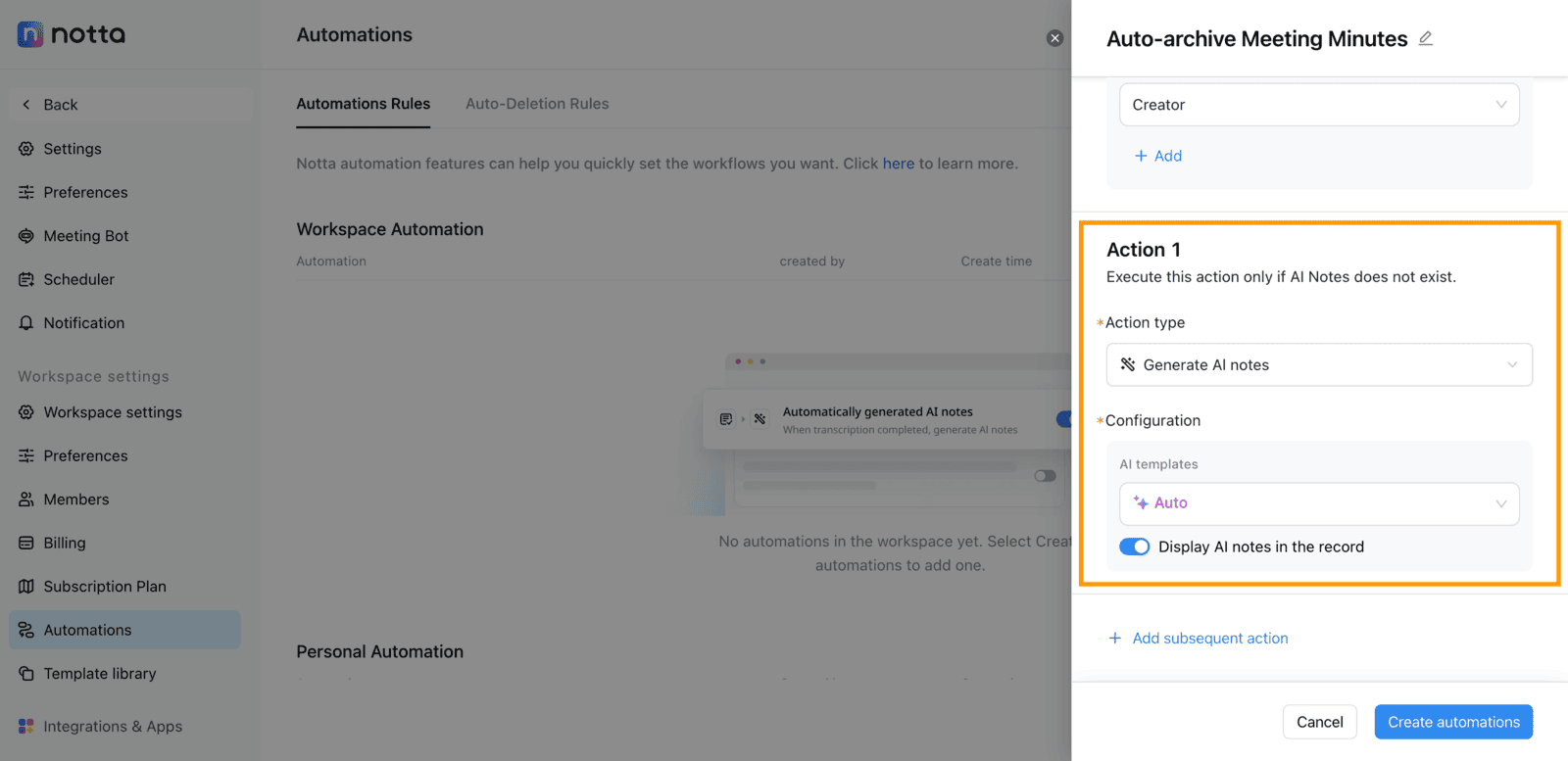
Task: Click the Integrations & Apps icon
Action: pos(26,727)
